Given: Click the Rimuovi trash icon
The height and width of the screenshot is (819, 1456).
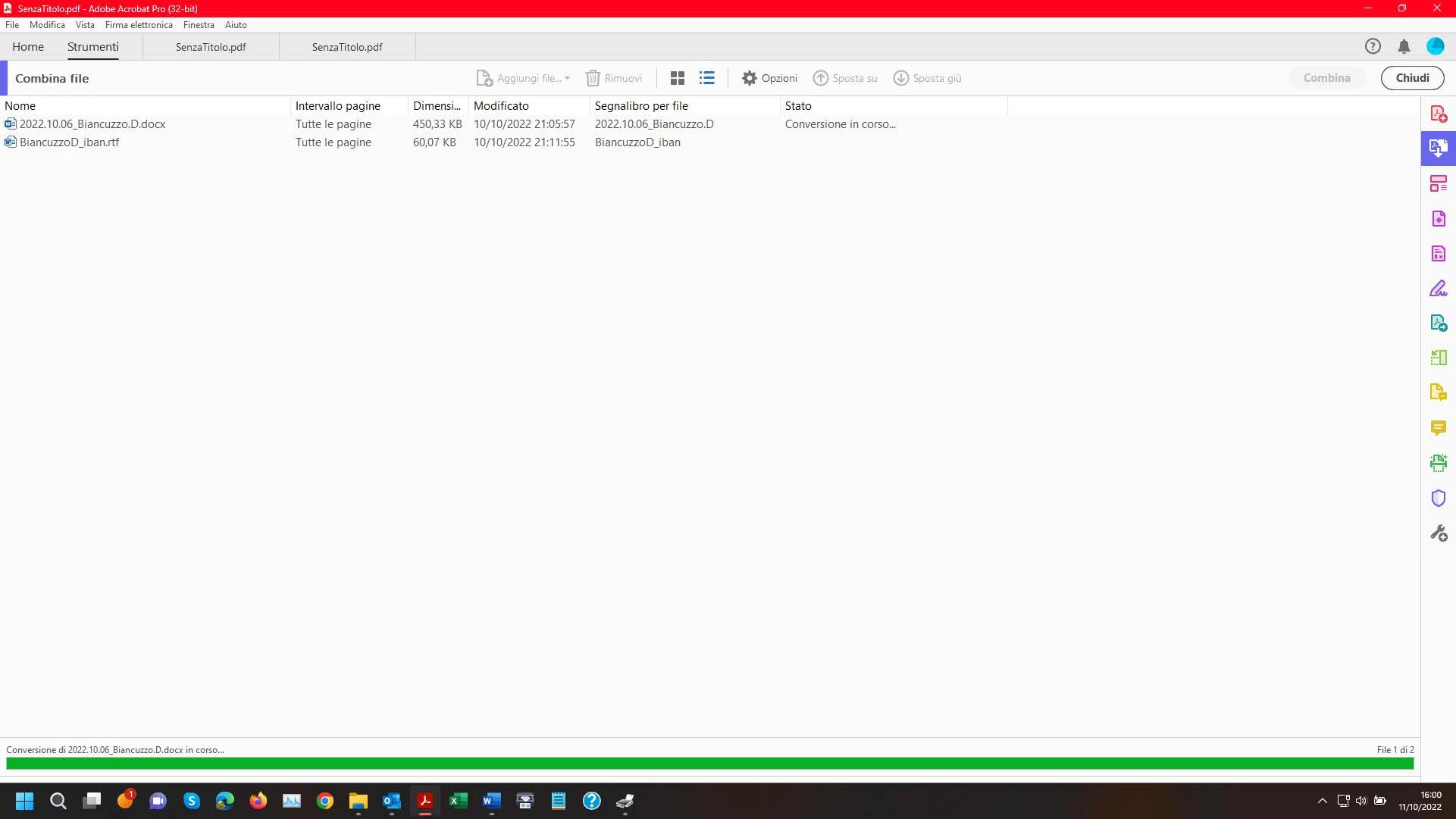Looking at the screenshot, I should [593, 78].
